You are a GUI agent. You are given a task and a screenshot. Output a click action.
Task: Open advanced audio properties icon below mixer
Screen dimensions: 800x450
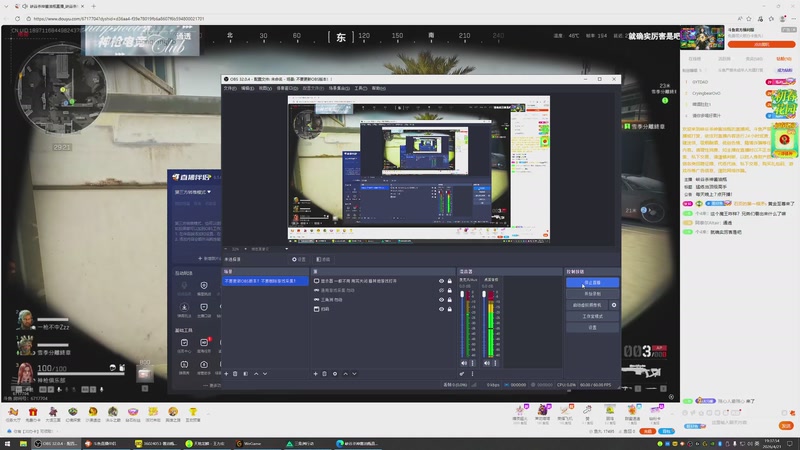click(x=462, y=374)
